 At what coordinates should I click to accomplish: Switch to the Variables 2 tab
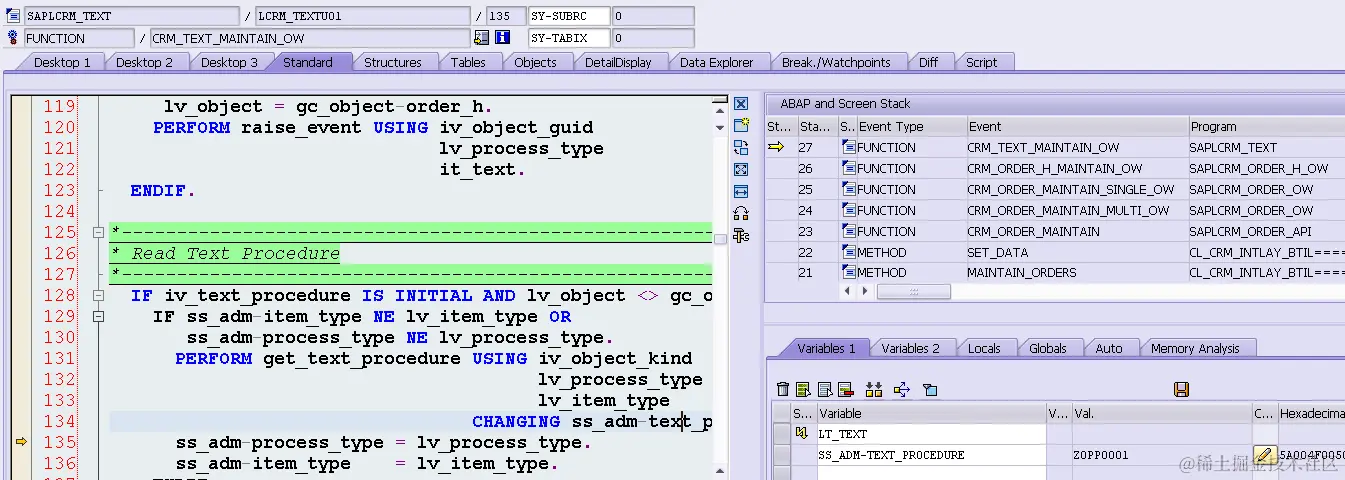point(910,348)
